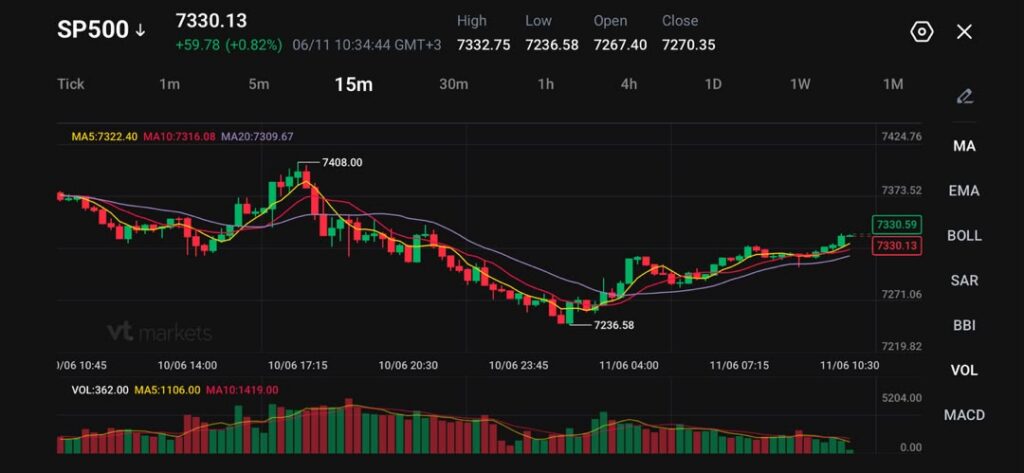Enable the BOLL indicator
The width and height of the screenshot is (1024, 473).
click(x=964, y=235)
